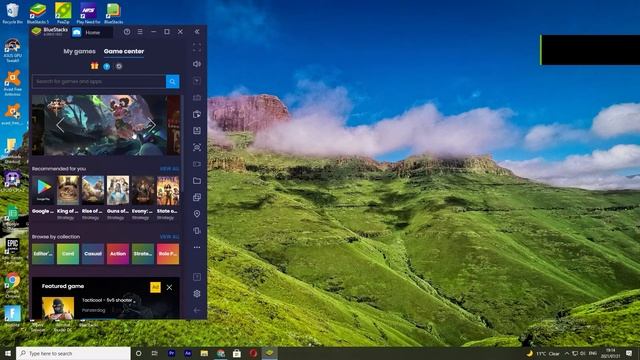Click the install APK icon in sidebar
This screenshot has width=640, height=360.
tap(197, 114)
